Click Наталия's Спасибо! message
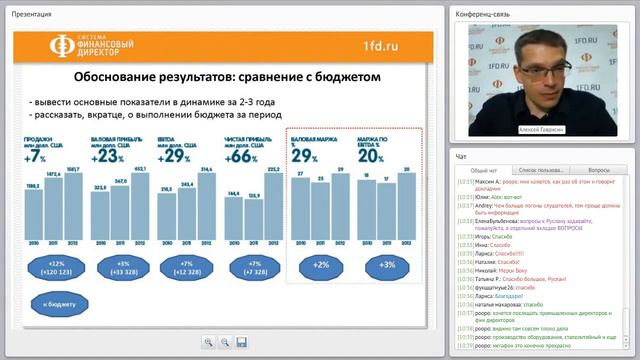The height and width of the screenshot is (360, 640). pos(489,262)
